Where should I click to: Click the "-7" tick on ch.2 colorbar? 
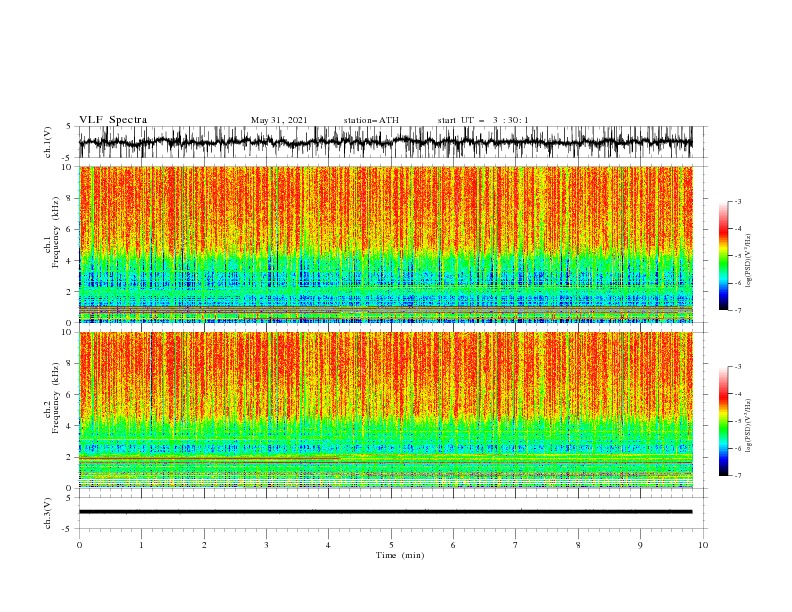(x=737, y=476)
